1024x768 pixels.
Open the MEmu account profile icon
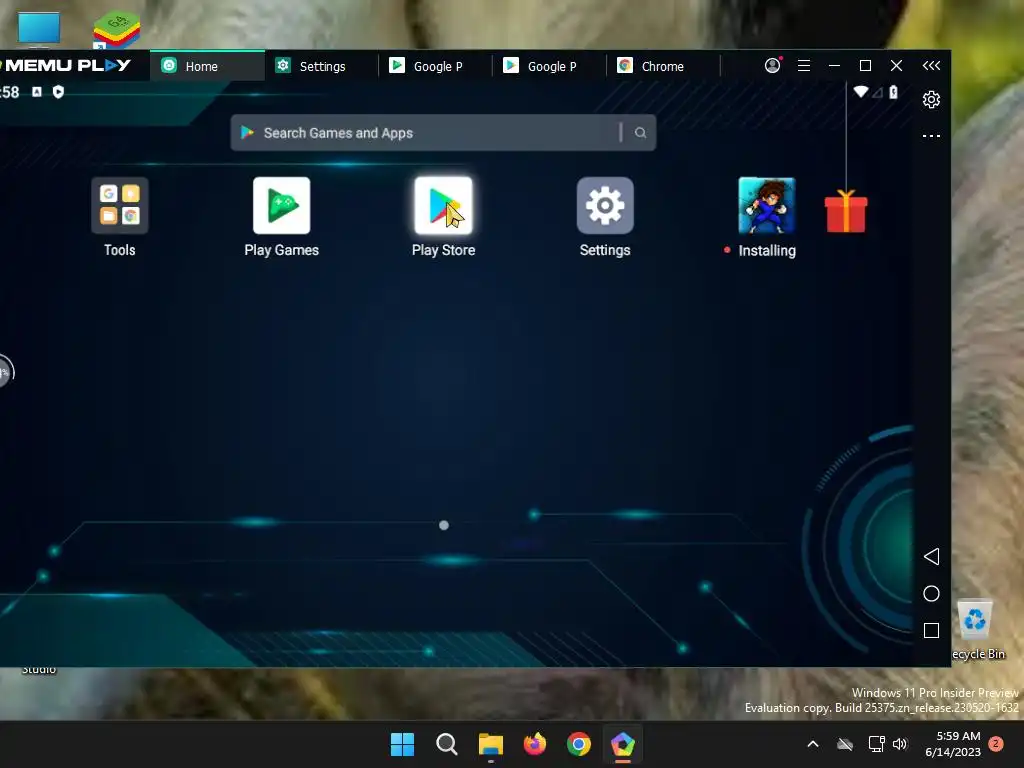(x=773, y=65)
